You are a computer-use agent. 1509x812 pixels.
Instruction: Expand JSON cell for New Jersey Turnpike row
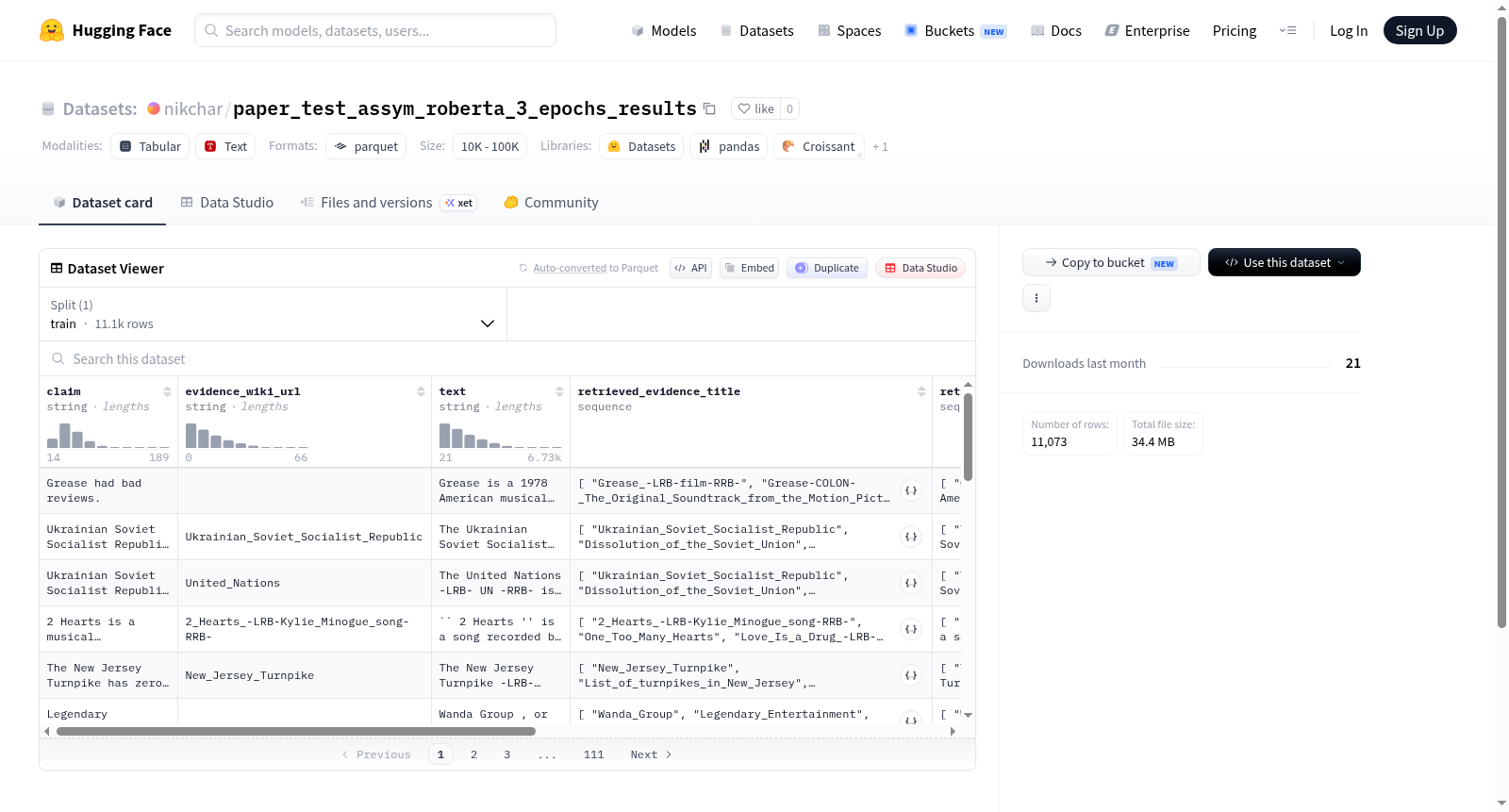[x=911, y=675]
